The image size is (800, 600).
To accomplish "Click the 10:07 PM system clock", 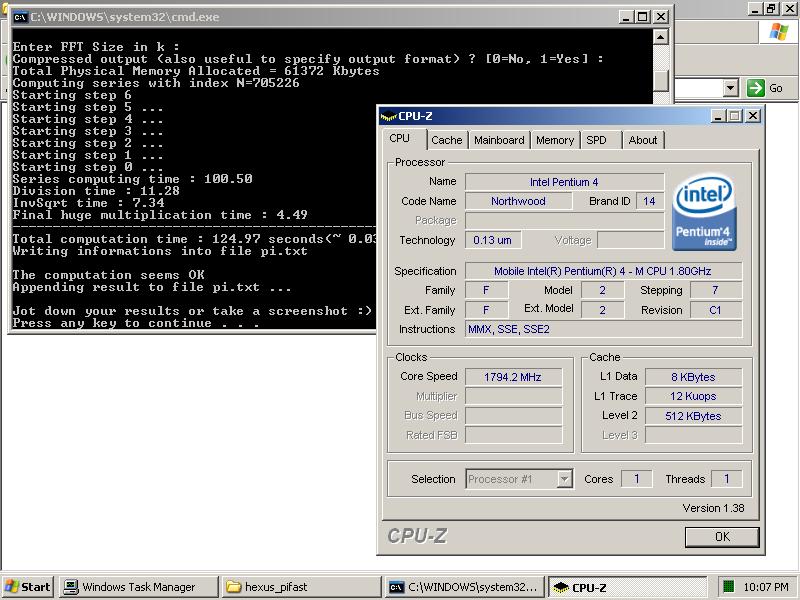I will [x=766, y=587].
